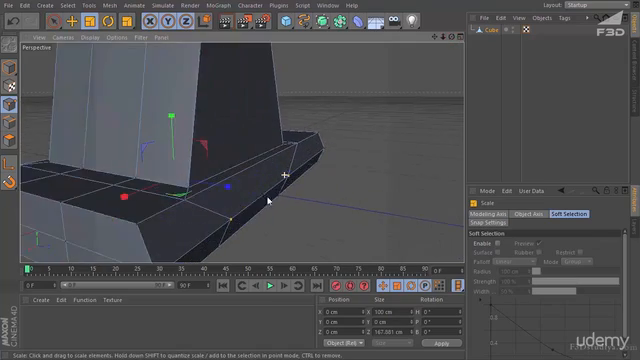Toggle Y axis lock
Viewport: 640px width, 360px height.
(168, 21)
